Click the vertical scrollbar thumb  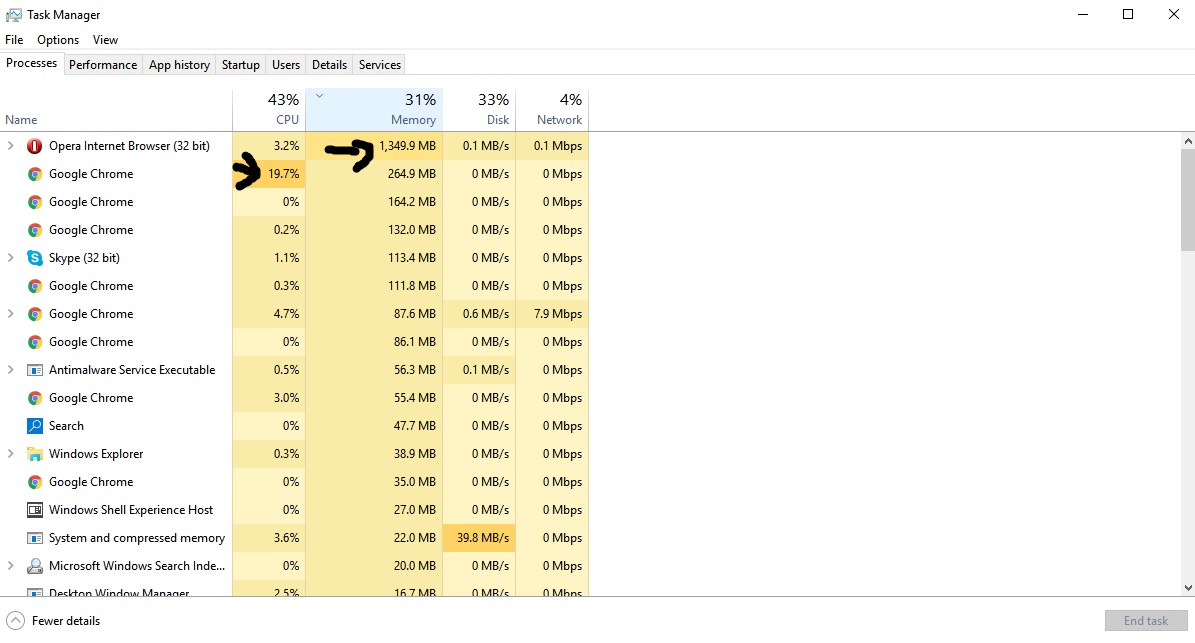point(1187,200)
